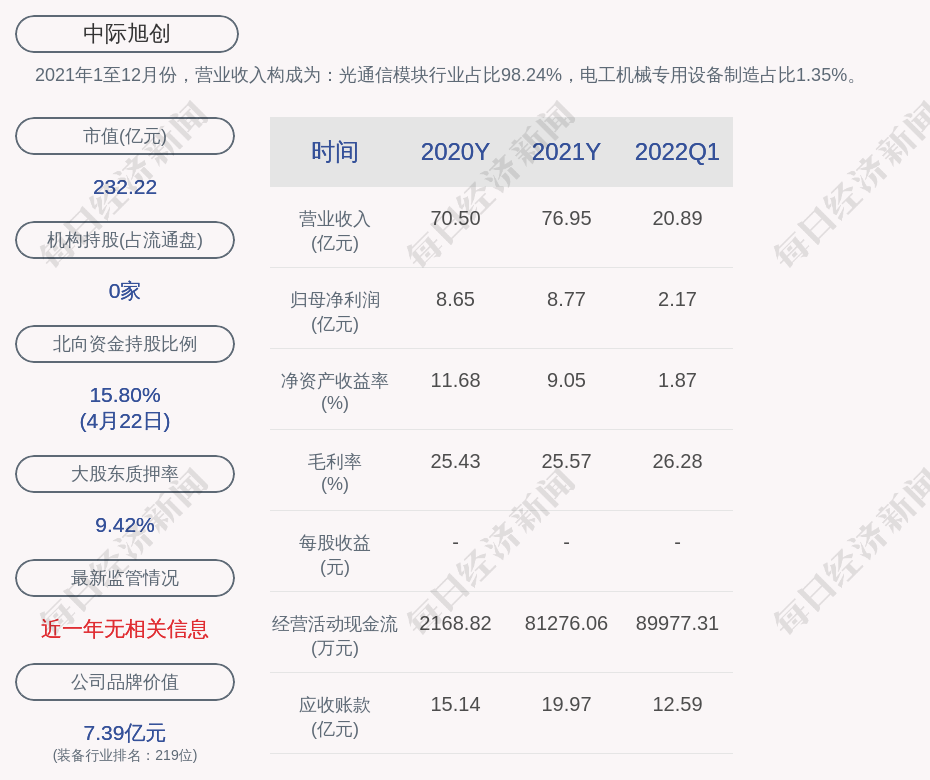Select the (4月22日) date text
Image resolution: width=930 pixels, height=780 pixels.
pyautogui.click(x=125, y=421)
